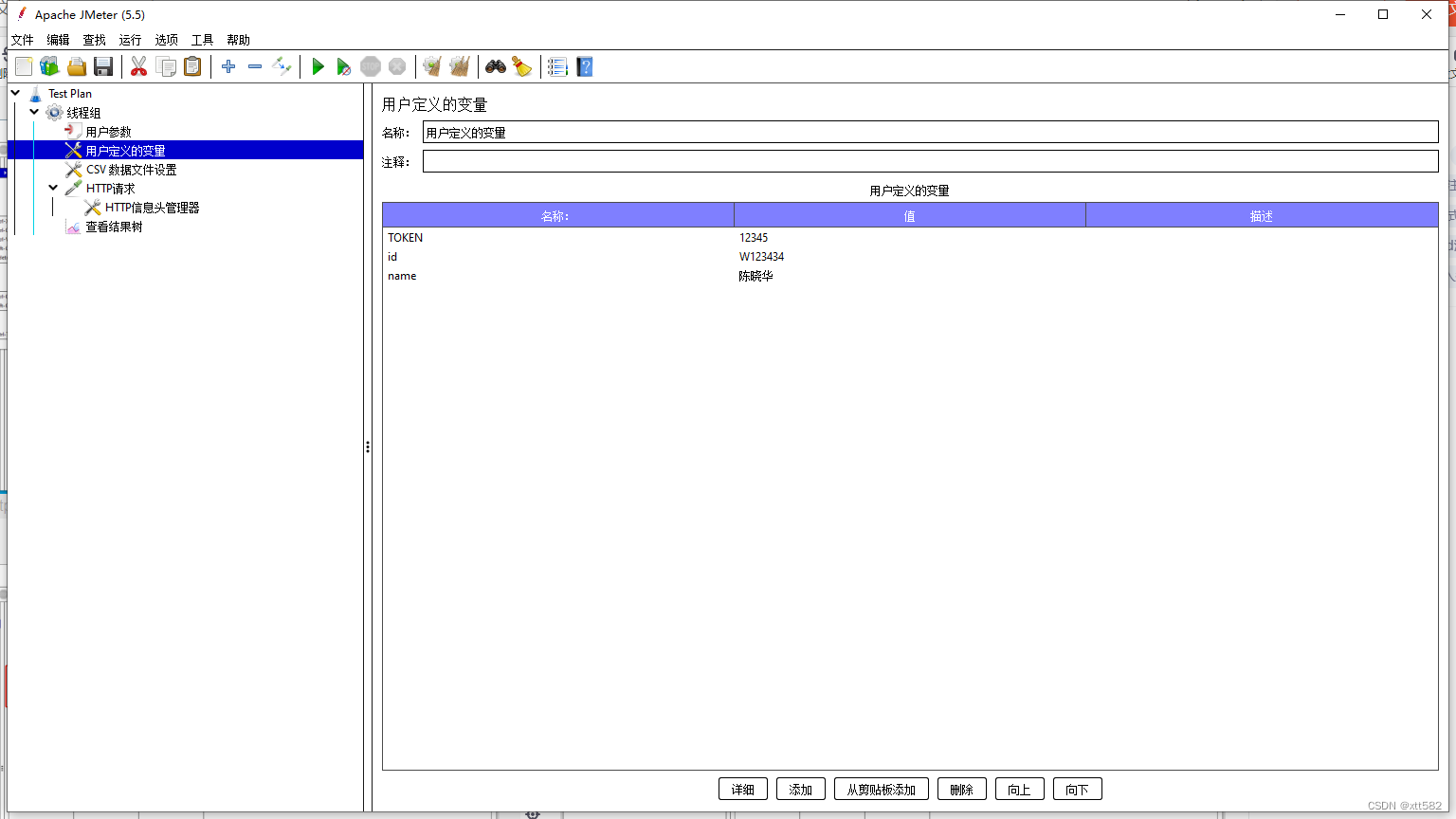Open the 工具 menu
Image resolution: width=1456 pixels, height=819 pixels.
(203, 40)
